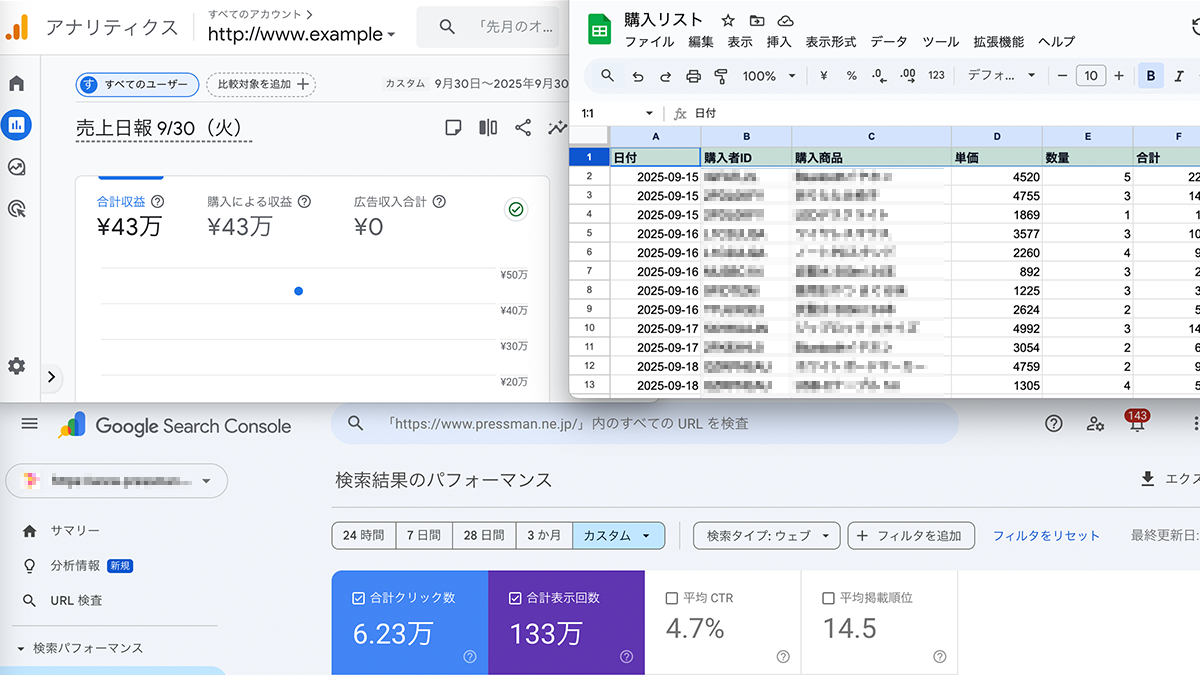Screen dimensions: 1200x675
Task: Click the URL inspection search field
Action: point(645,424)
